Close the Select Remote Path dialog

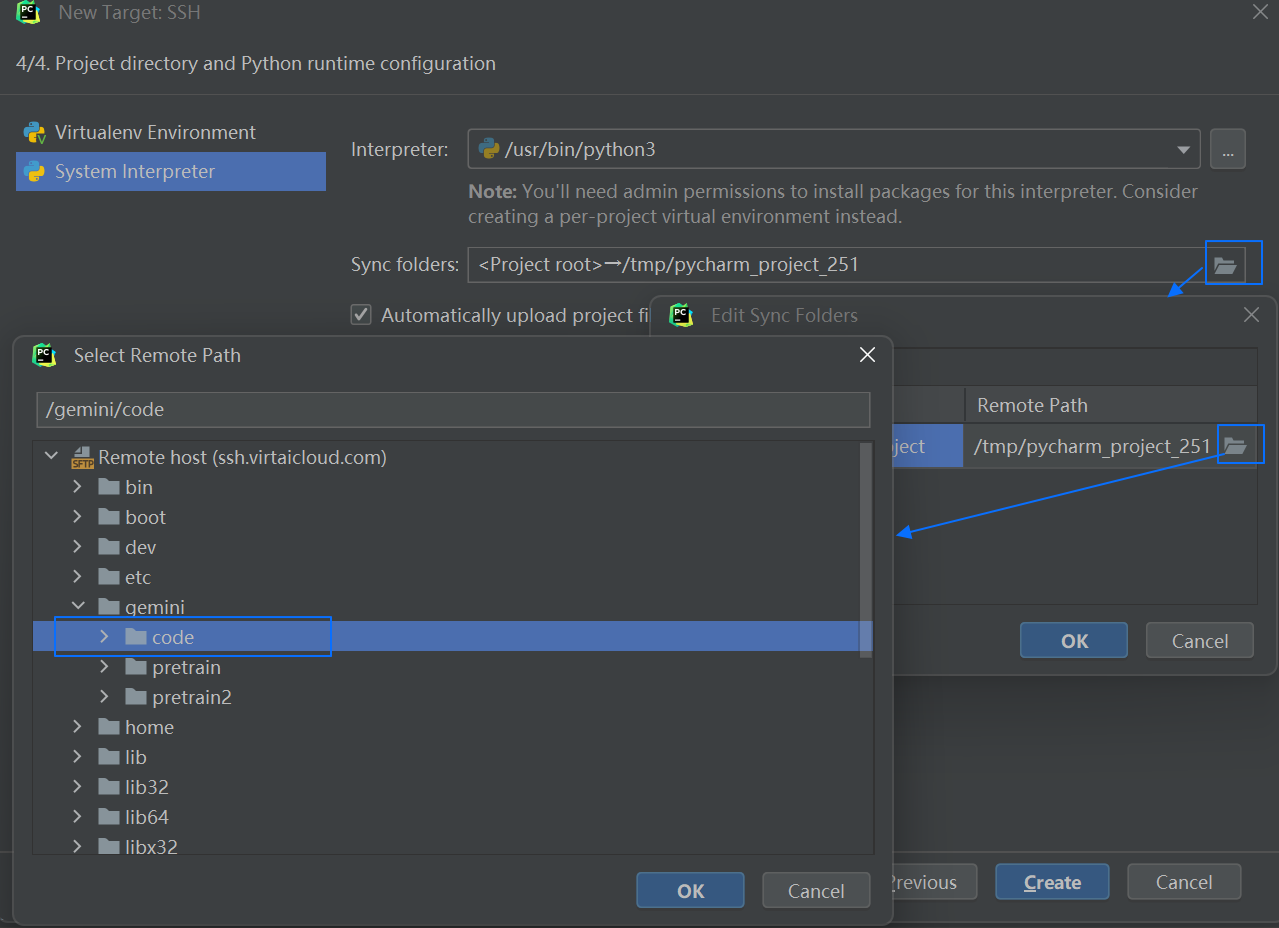point(867,355)
